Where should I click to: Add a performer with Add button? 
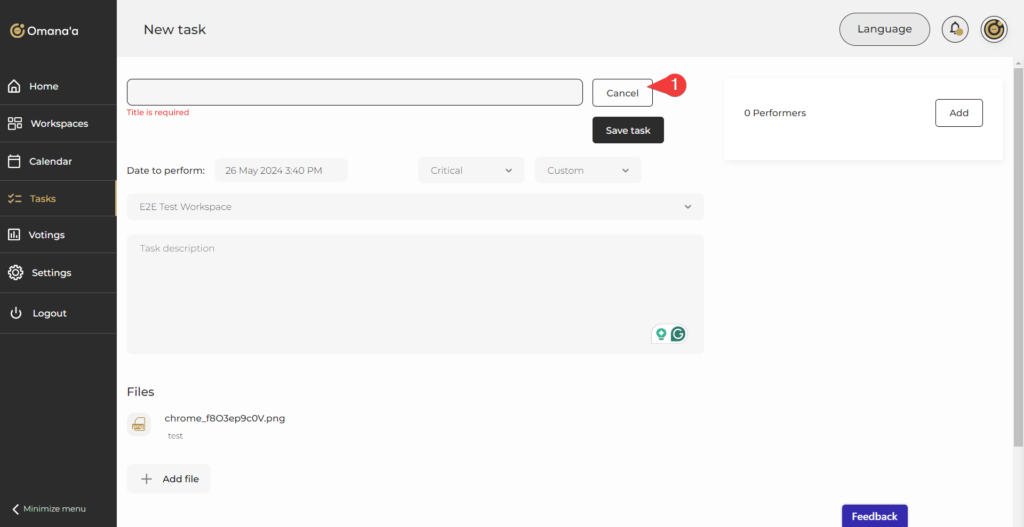click(958, 113)
